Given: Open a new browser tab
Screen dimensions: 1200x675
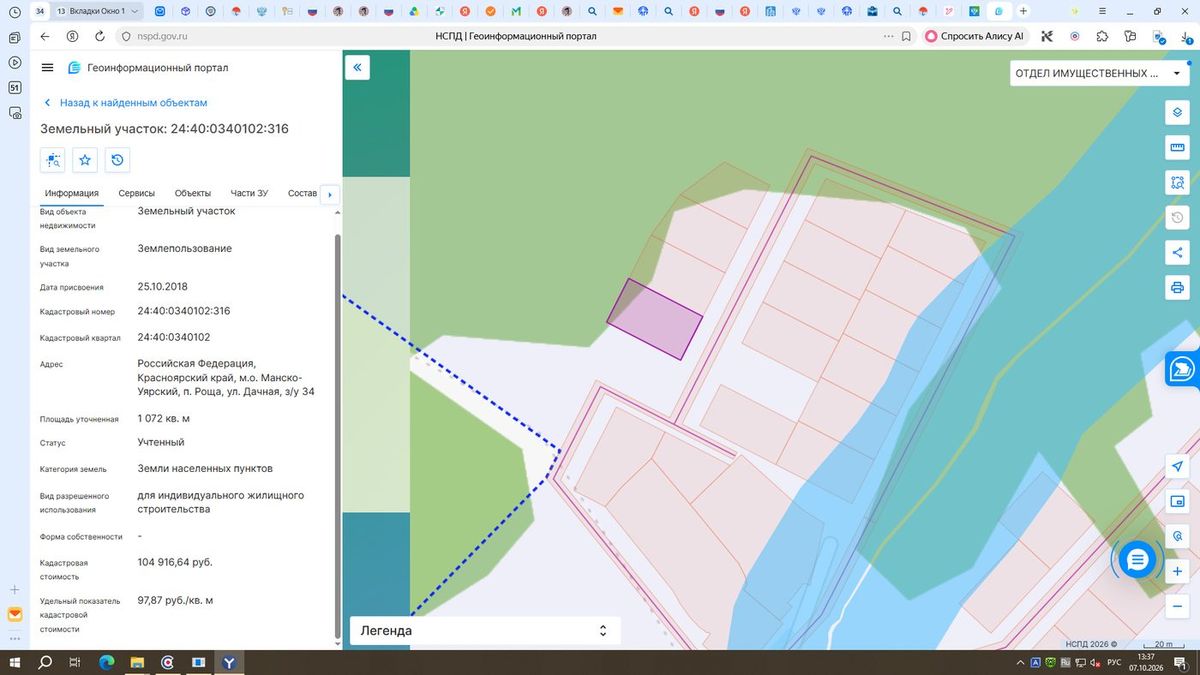Looking at the screenshot, I should click(1023, 11).
